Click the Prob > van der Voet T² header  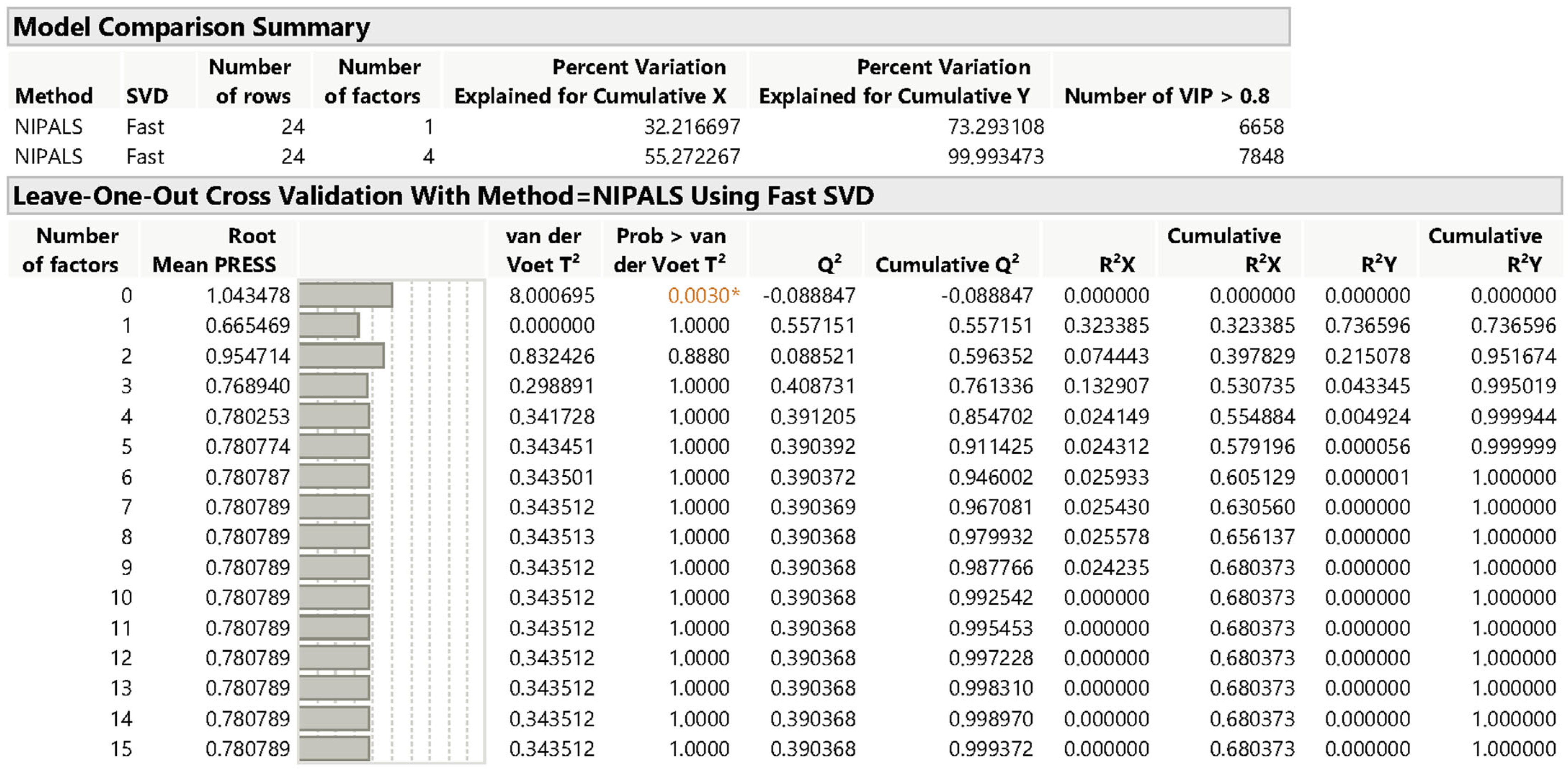pyautogui.click(x=670, y=250)
